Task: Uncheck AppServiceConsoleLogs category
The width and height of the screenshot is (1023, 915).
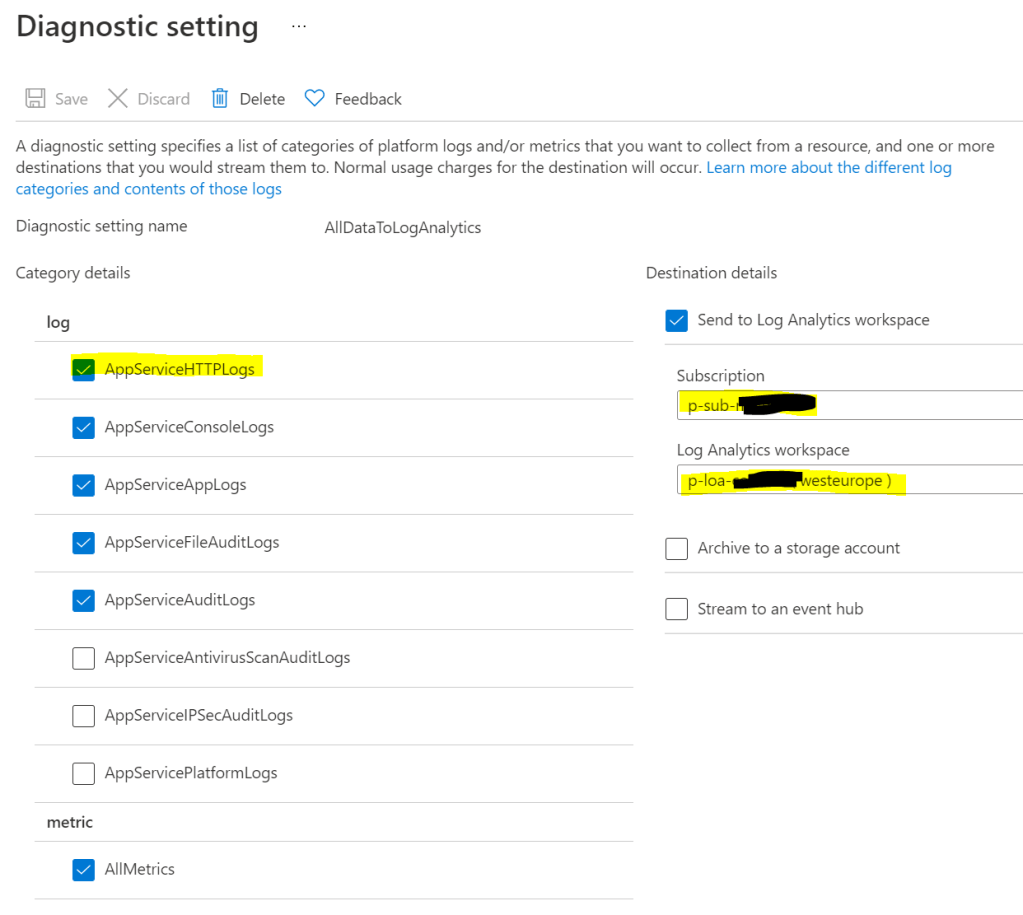Action: tap(84, 427)
